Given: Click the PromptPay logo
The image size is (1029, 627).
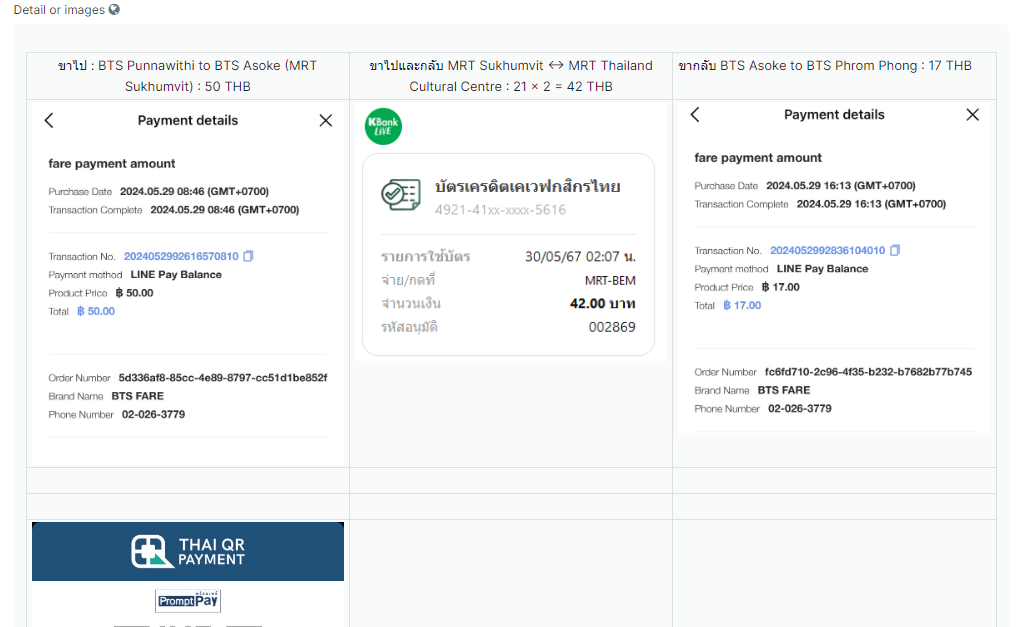Looking at the screenshot, I should click(188, 601).
